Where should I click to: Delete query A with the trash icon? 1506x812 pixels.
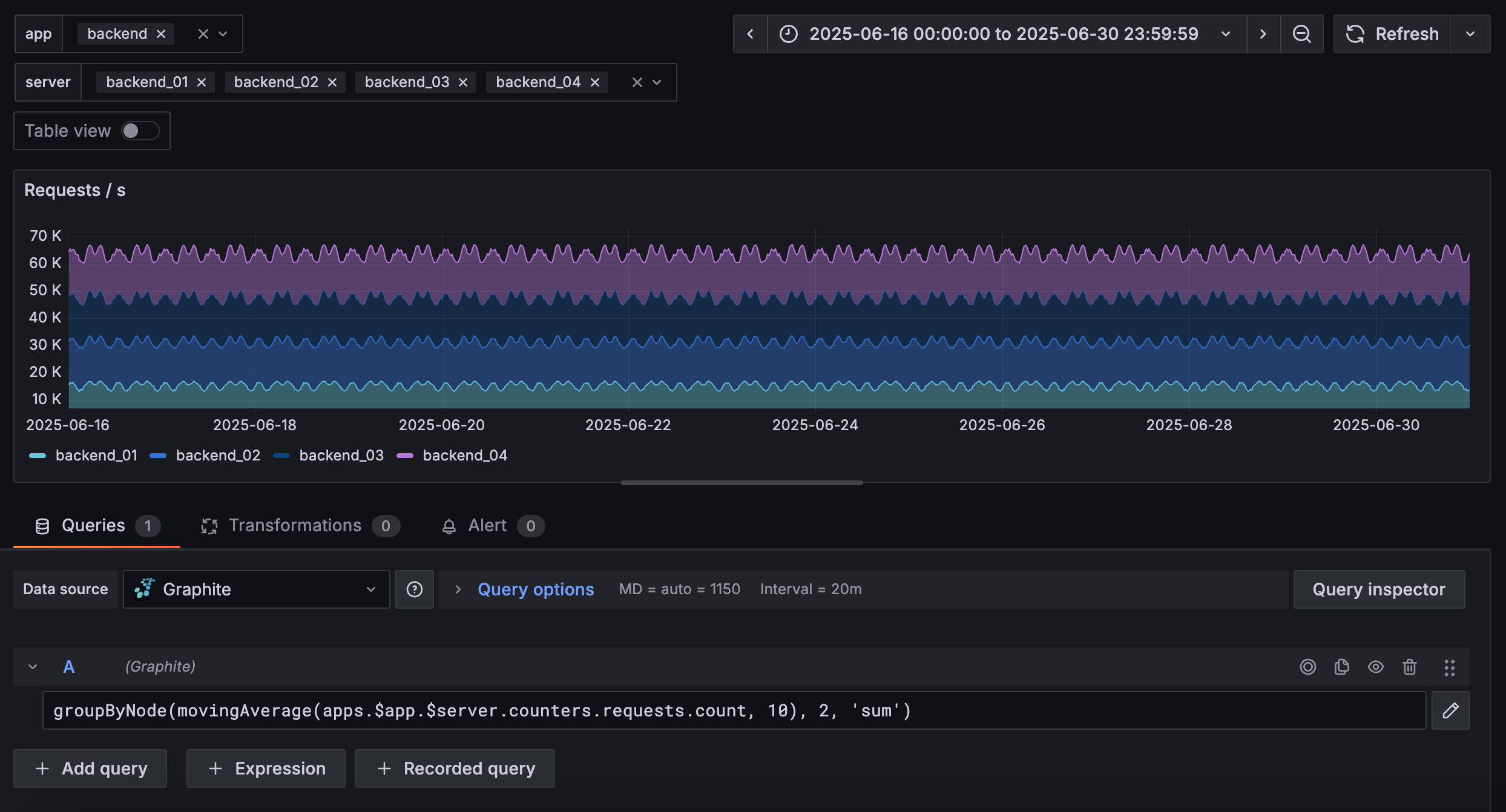coord(1410,667)
